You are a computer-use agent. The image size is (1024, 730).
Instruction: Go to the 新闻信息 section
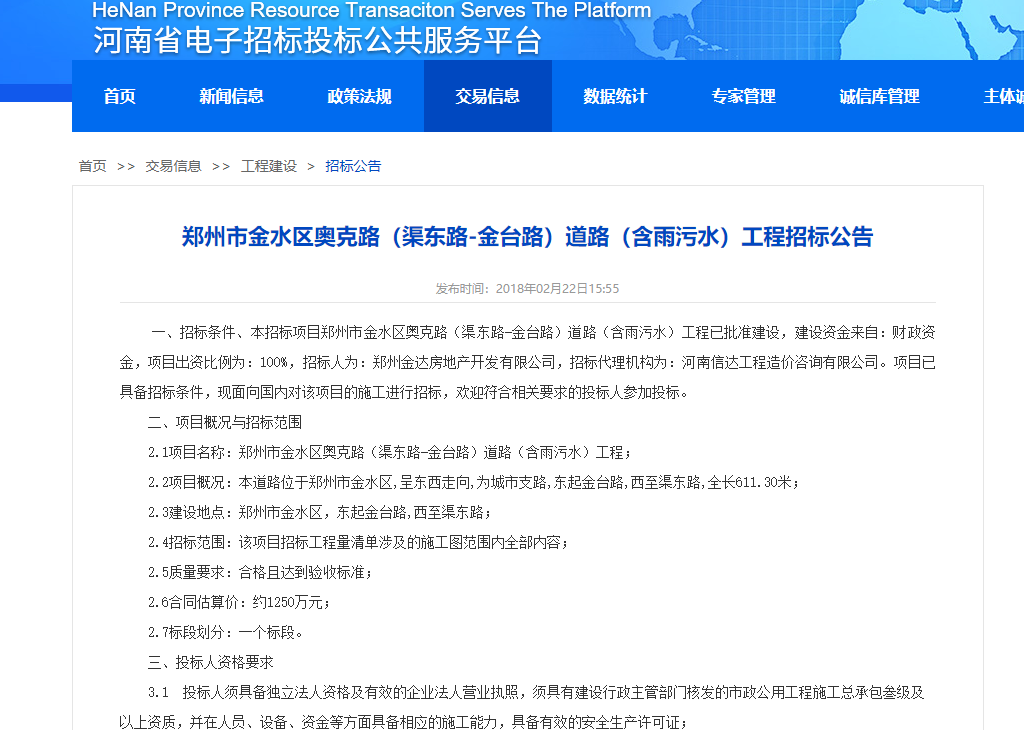click(231, 96)
